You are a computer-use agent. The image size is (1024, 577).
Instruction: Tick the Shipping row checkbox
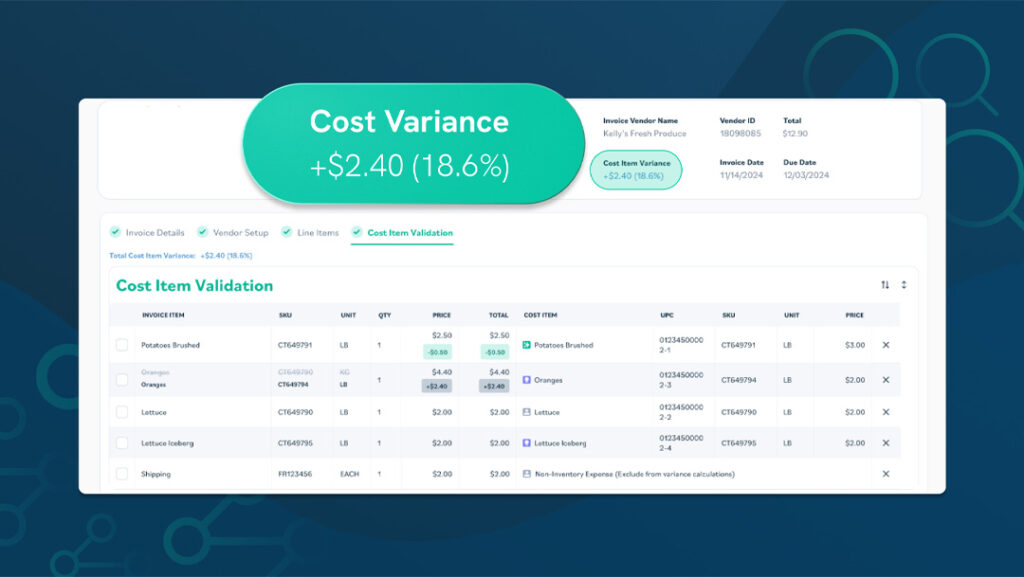pos(122,474)
